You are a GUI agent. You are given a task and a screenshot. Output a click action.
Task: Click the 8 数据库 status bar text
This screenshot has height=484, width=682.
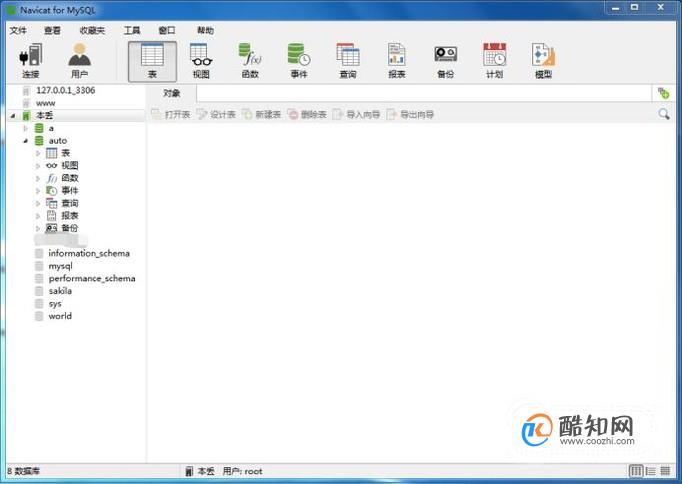[23, 471]
